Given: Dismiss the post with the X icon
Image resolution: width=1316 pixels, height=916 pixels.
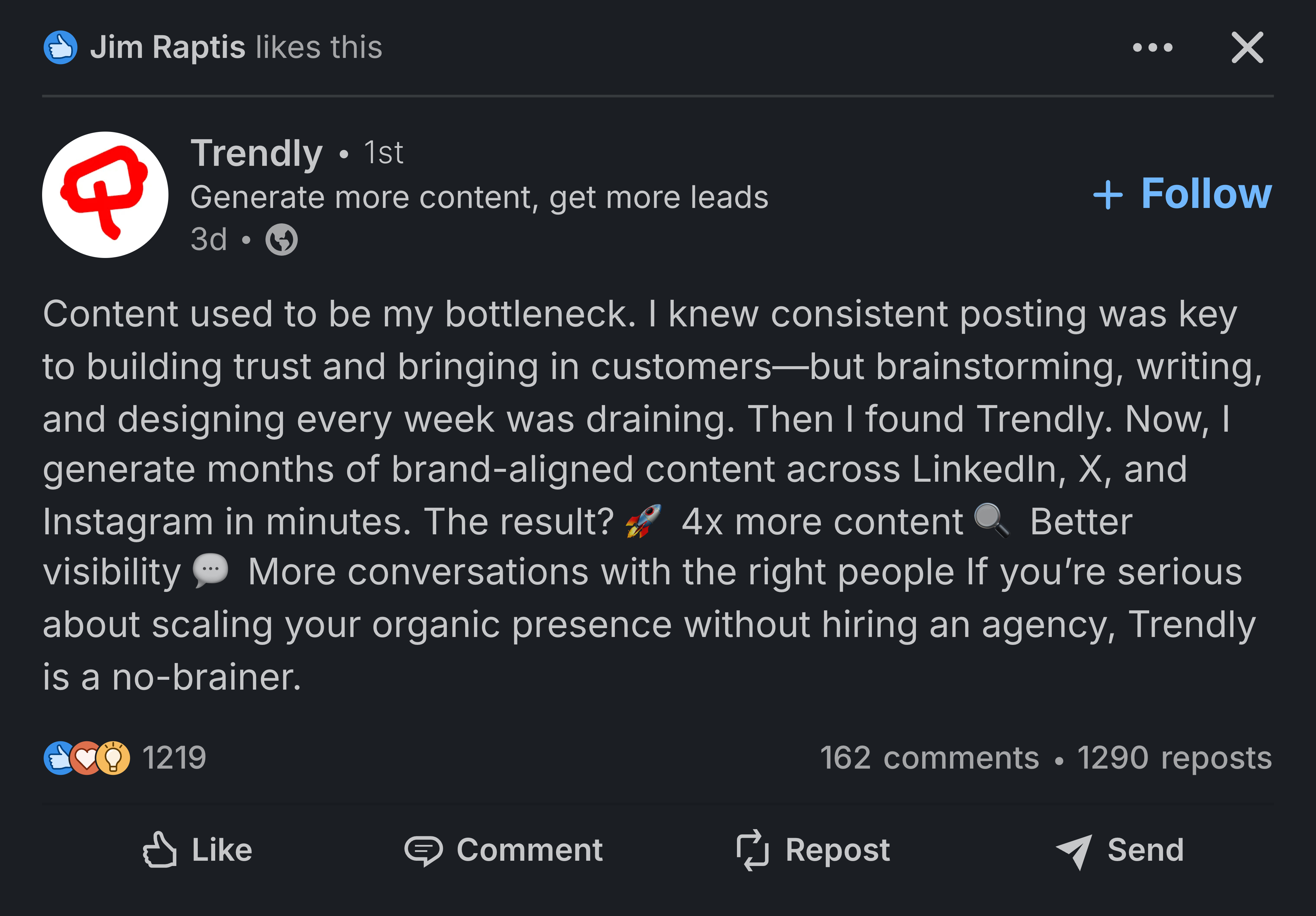Looking at the screenshot, I should coord(1247,48).
